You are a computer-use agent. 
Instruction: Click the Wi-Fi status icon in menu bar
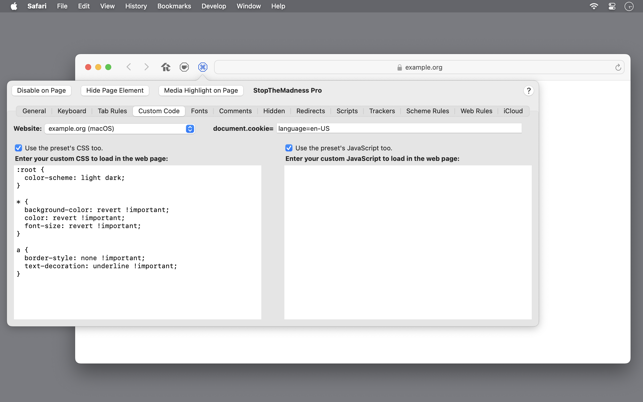[594, 6]
